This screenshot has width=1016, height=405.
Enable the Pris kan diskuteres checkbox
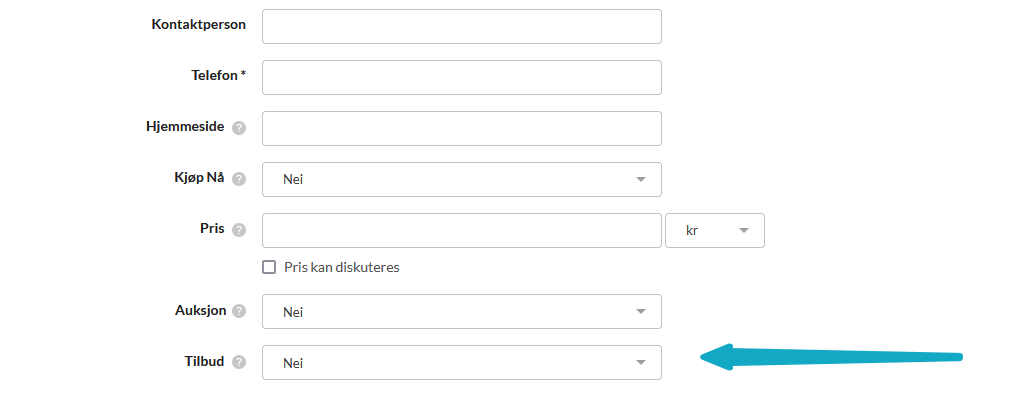coord(268,267)
